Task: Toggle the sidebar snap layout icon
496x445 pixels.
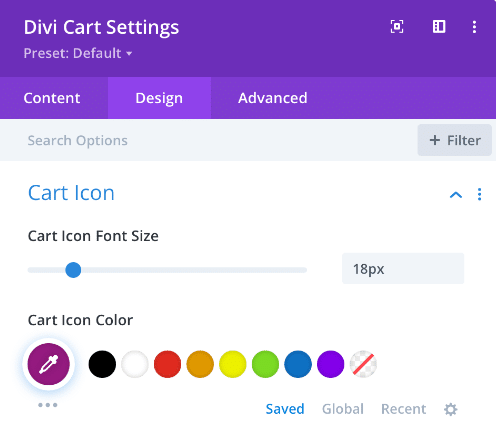Action: [439, 27]
